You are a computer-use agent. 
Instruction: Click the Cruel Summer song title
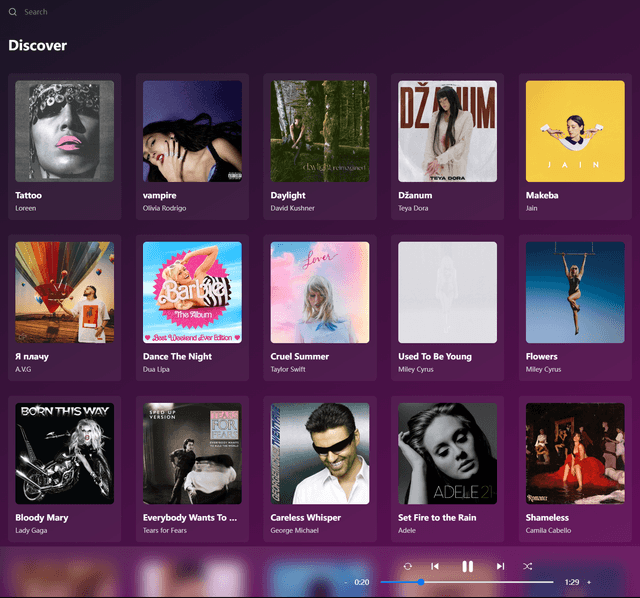[300, 356]
